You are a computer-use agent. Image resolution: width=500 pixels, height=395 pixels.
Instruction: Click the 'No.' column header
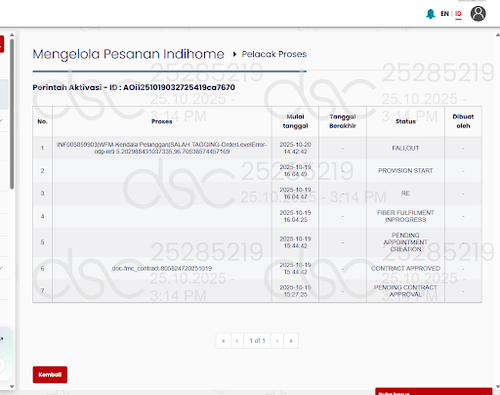click(x=42, y=121)
